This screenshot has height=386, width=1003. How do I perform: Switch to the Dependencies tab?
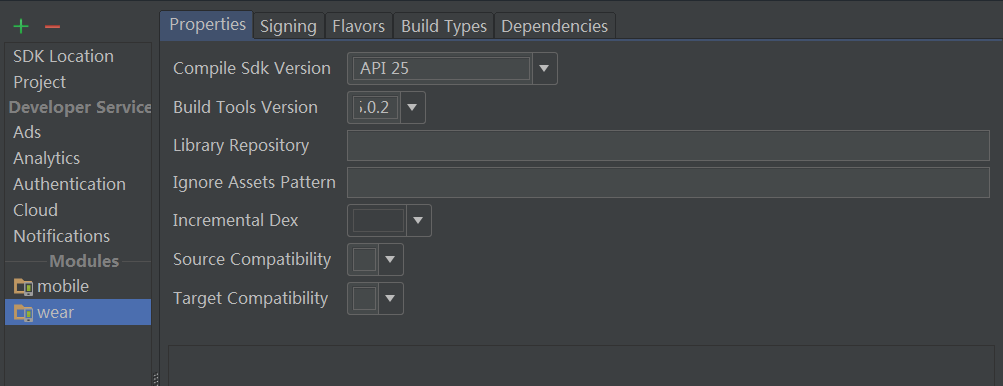pyautogui.click(x=555, y=26)
